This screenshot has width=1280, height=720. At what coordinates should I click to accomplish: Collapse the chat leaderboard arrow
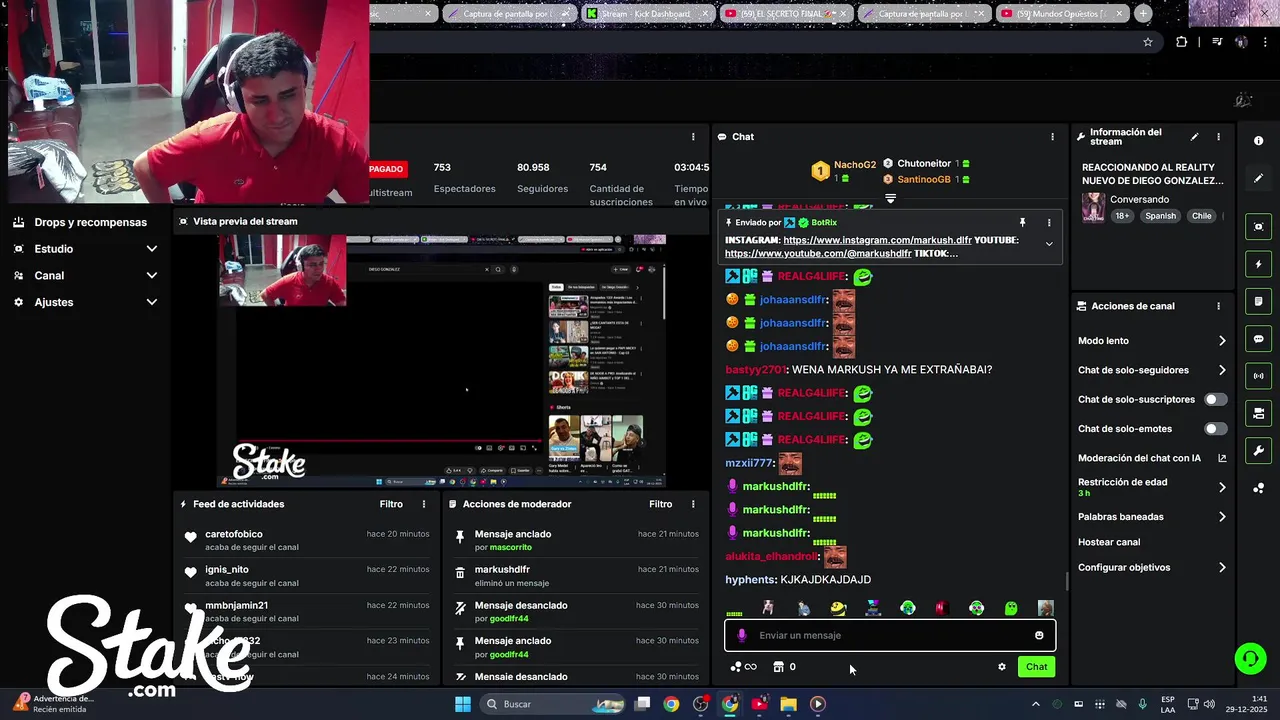[890, 198]
